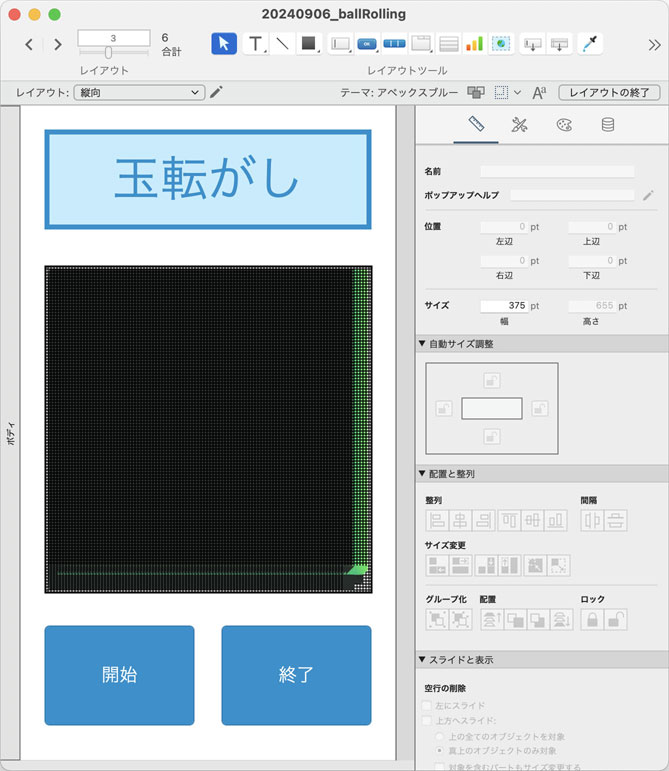Click the align bottom edges icon
Image resolution: width=669 pixels, height=771 pixels.
click(555, 520)
